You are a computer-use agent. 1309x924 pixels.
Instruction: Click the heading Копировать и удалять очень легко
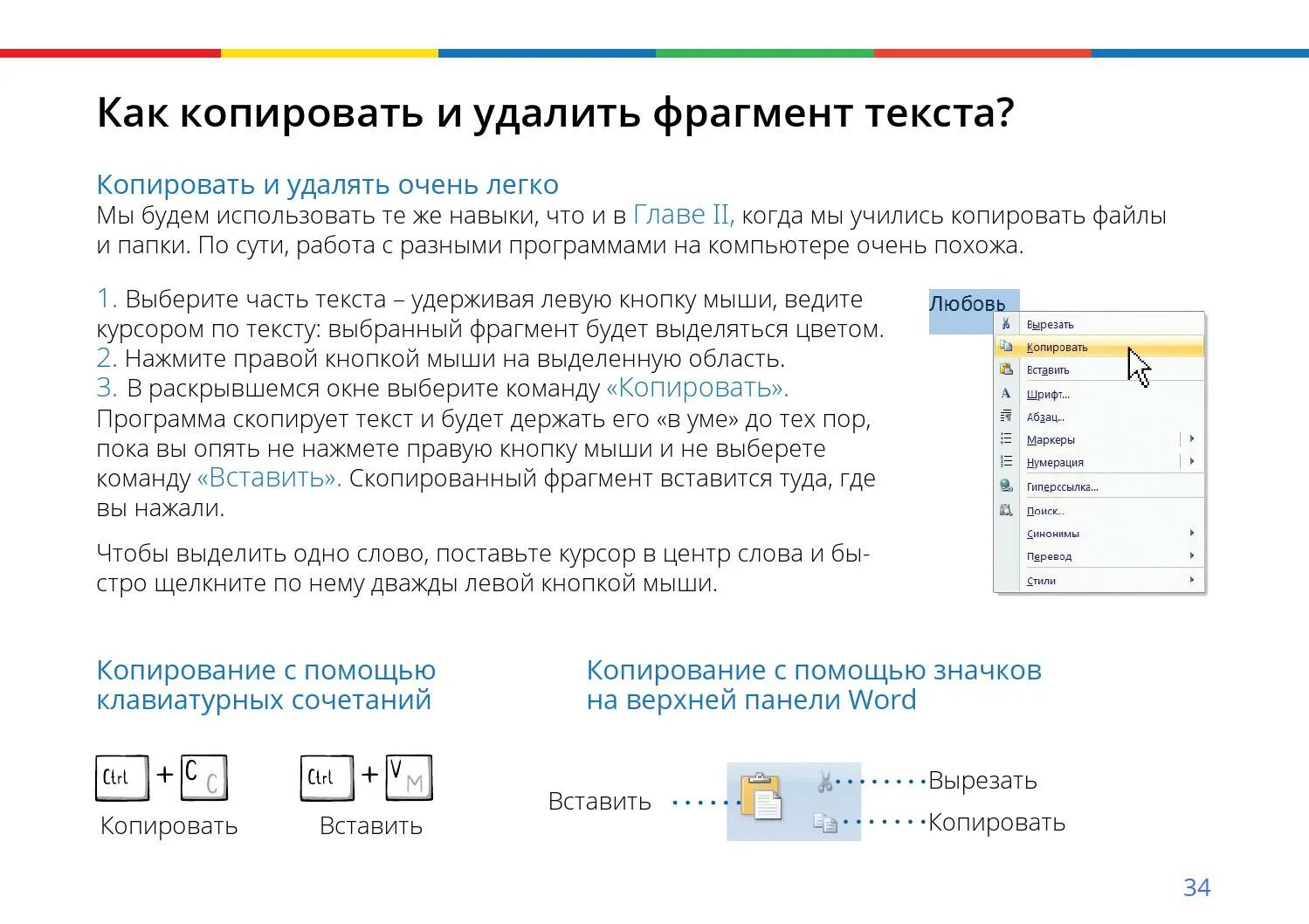pyautogui.click(x=327, y=185)
